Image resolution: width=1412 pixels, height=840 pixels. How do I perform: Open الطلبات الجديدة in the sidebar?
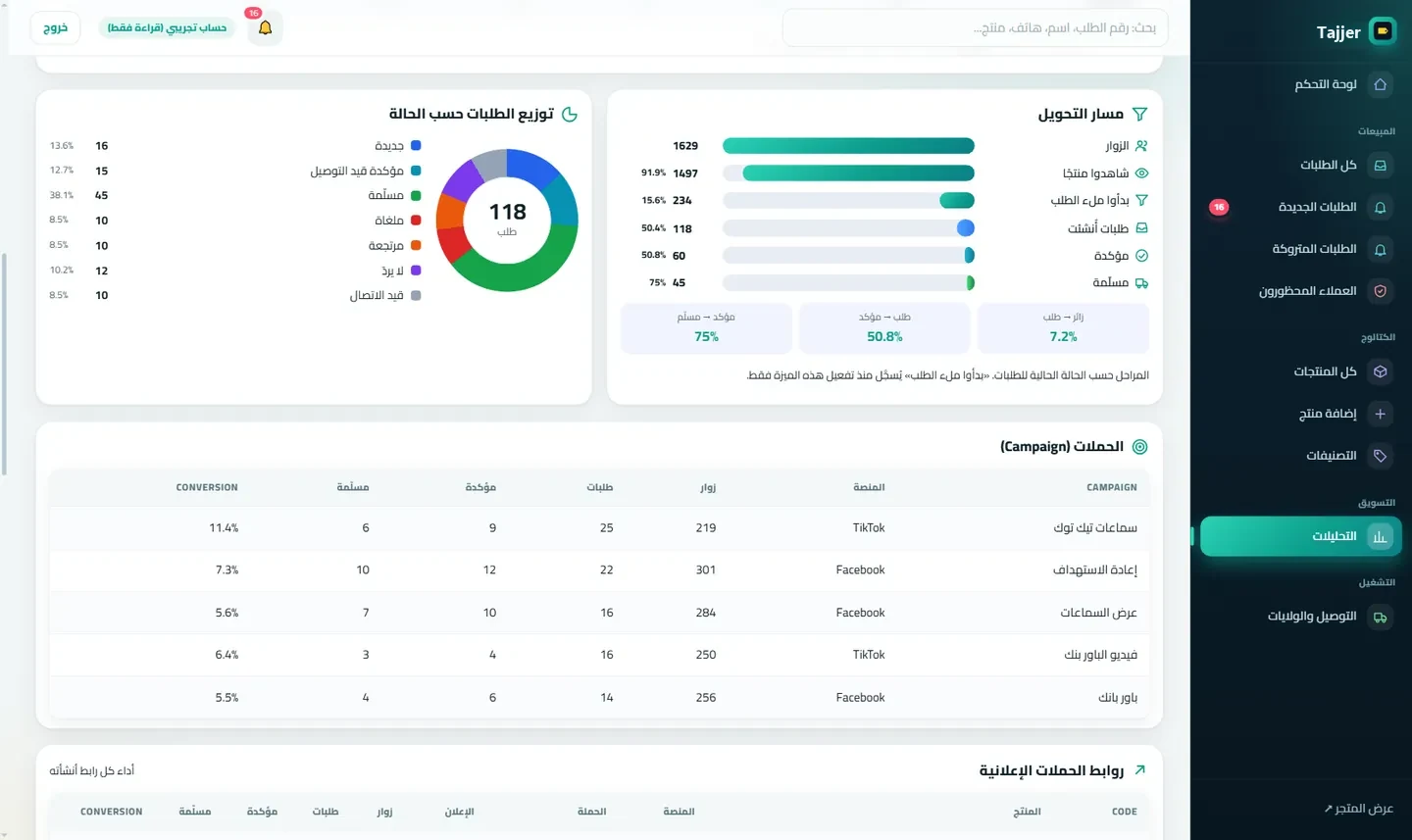1300,208
